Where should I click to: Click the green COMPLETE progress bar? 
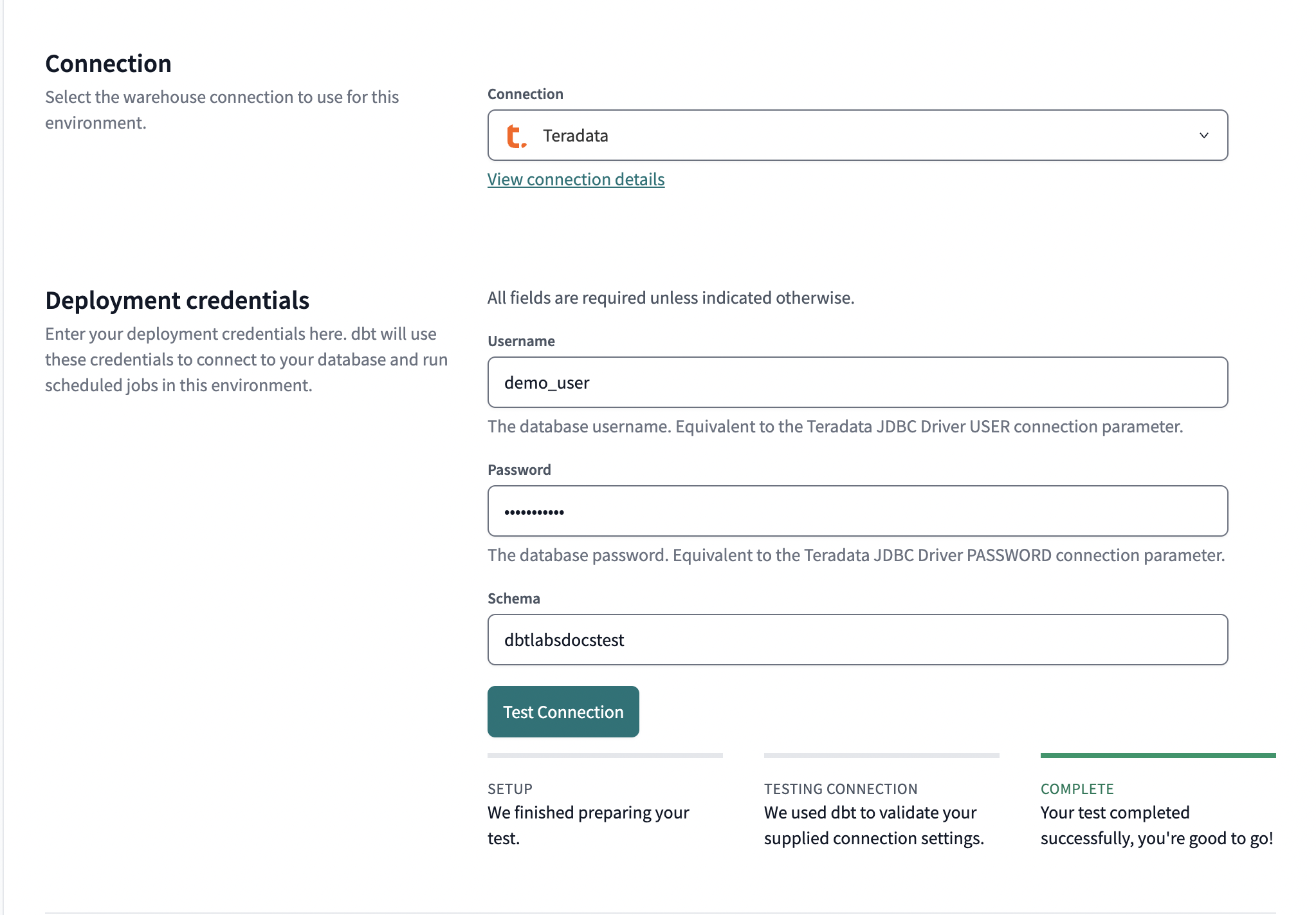pyautogui.click(x=1158, y=756)
